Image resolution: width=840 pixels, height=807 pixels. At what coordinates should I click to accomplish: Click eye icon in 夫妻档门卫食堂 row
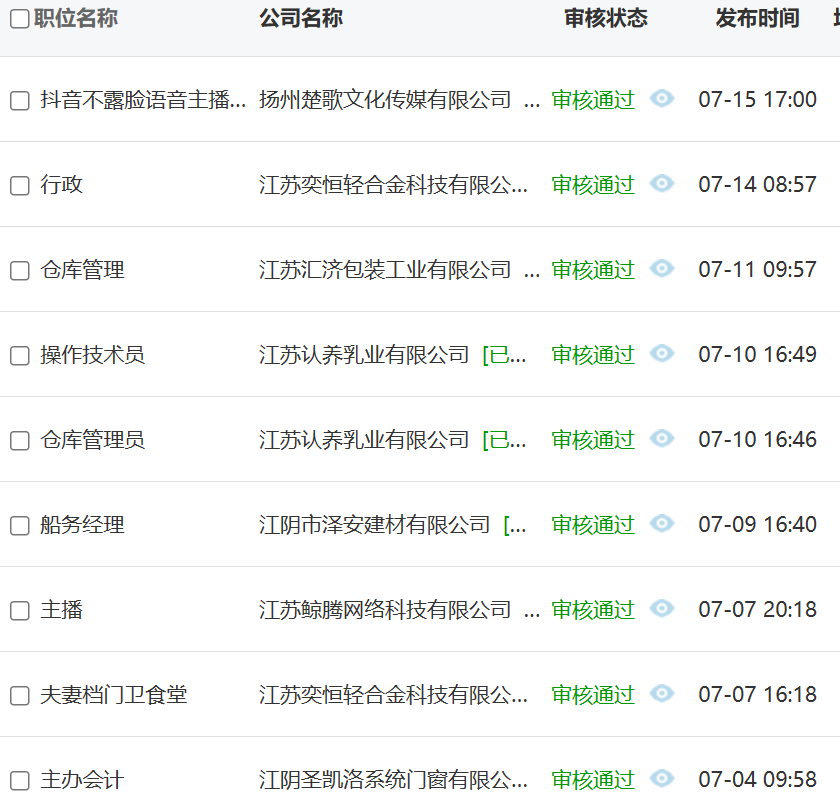coord(662,694)
